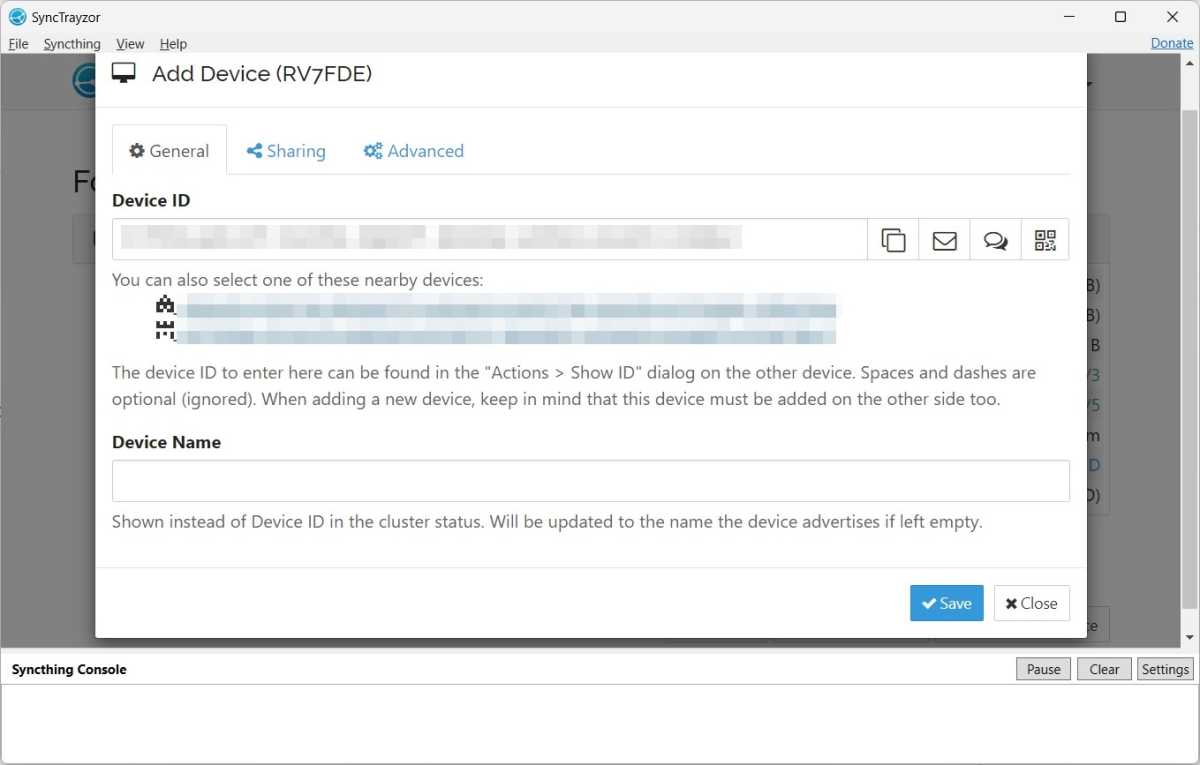Image resolution: width=1200 pixels, height=765 pixels.
Task: Open the View menu
Action: click(x=130, y=44)
